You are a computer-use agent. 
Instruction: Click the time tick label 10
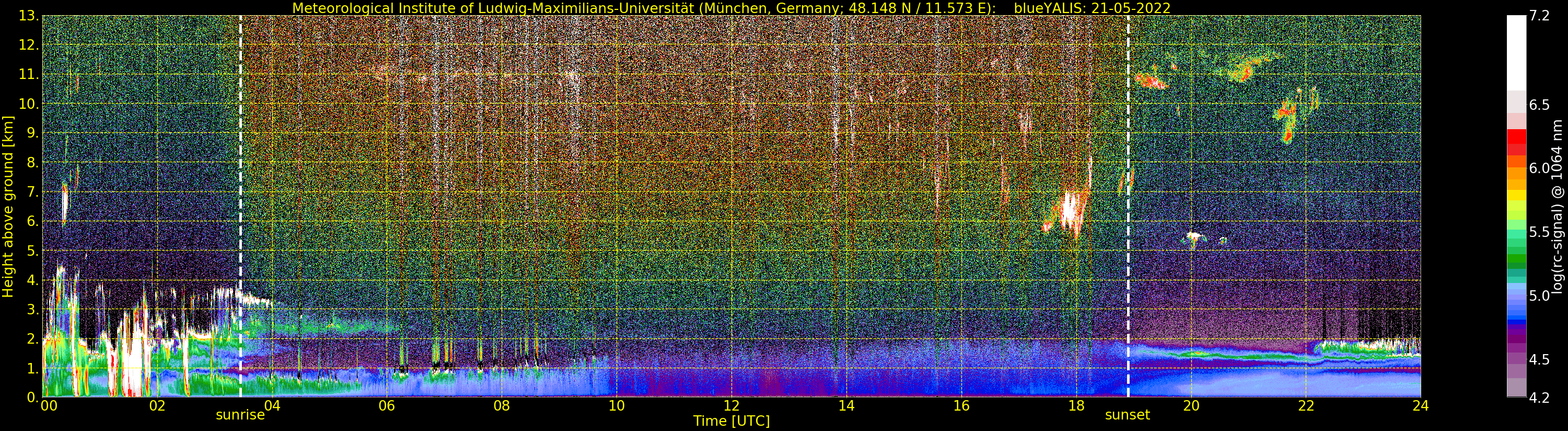[x=617, y=406]
